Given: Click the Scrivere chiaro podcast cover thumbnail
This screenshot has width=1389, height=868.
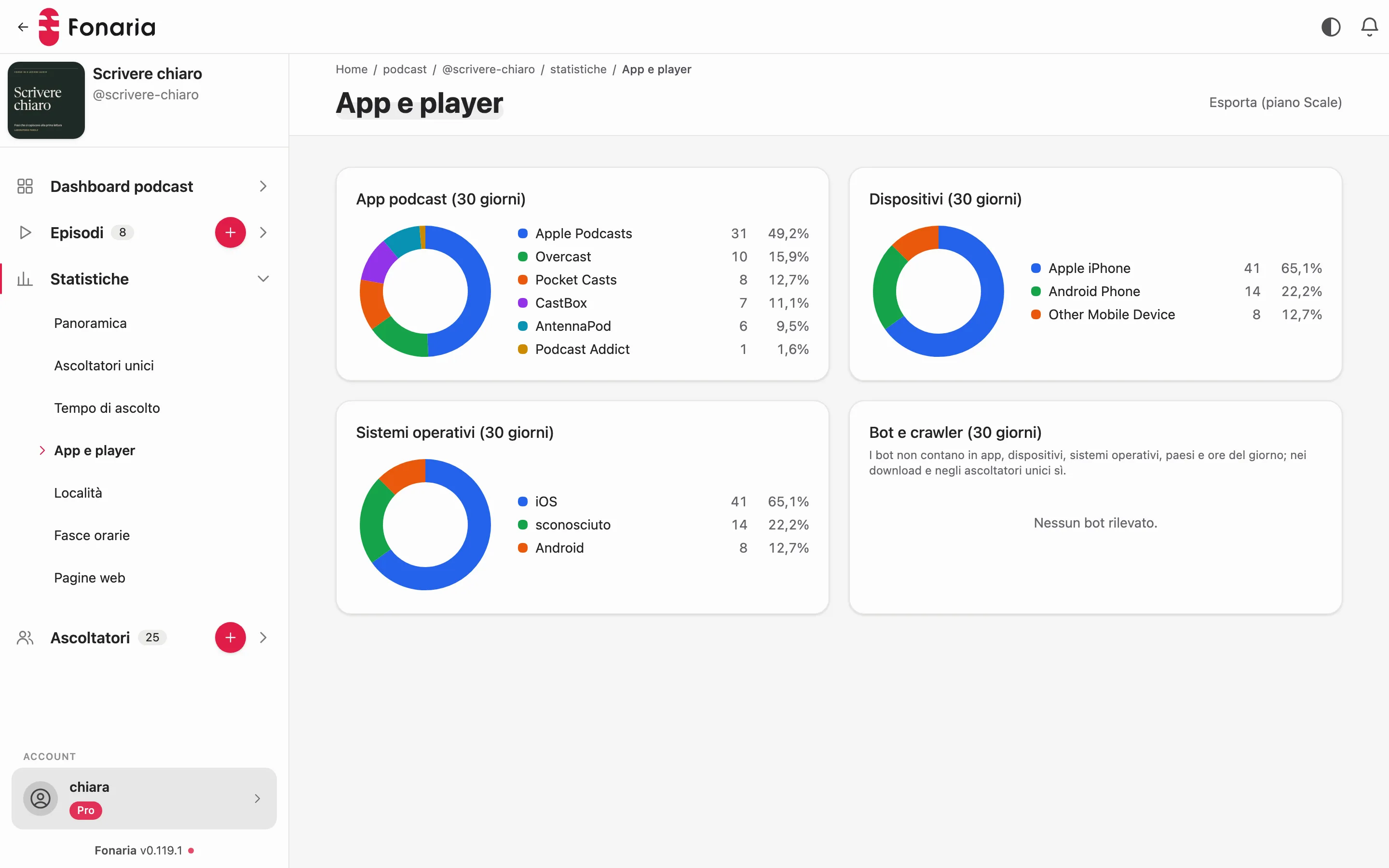Looking at the screenshot, I should pyautogui.click(x=46, y=100).
